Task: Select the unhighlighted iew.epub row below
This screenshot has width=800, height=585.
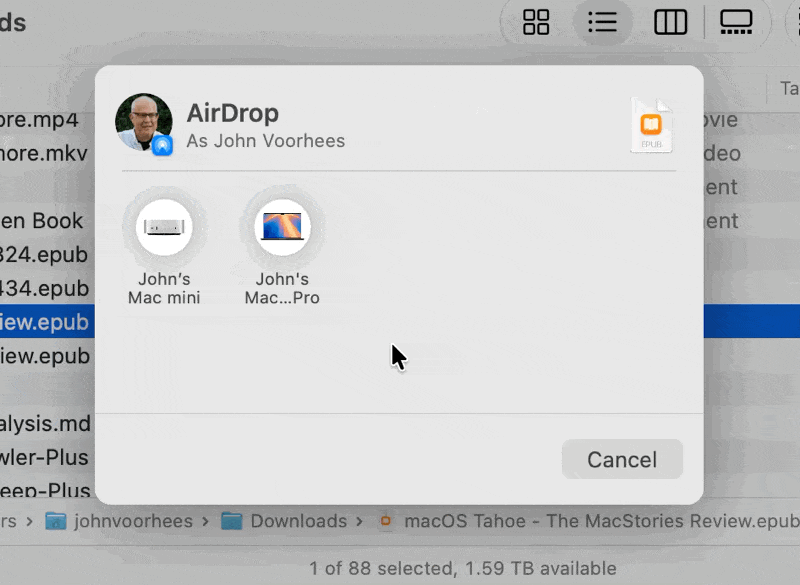Action: tap(45, 355)
